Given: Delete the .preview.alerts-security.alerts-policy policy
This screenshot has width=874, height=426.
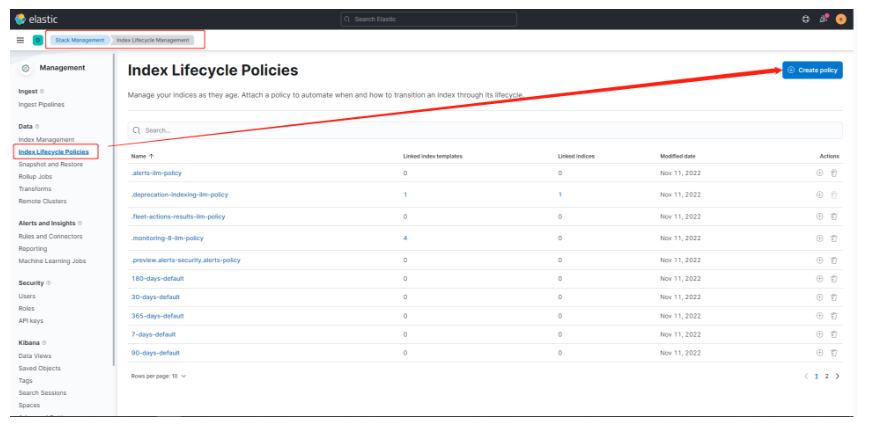Looking at the screenshot, I should click(834, 260).
